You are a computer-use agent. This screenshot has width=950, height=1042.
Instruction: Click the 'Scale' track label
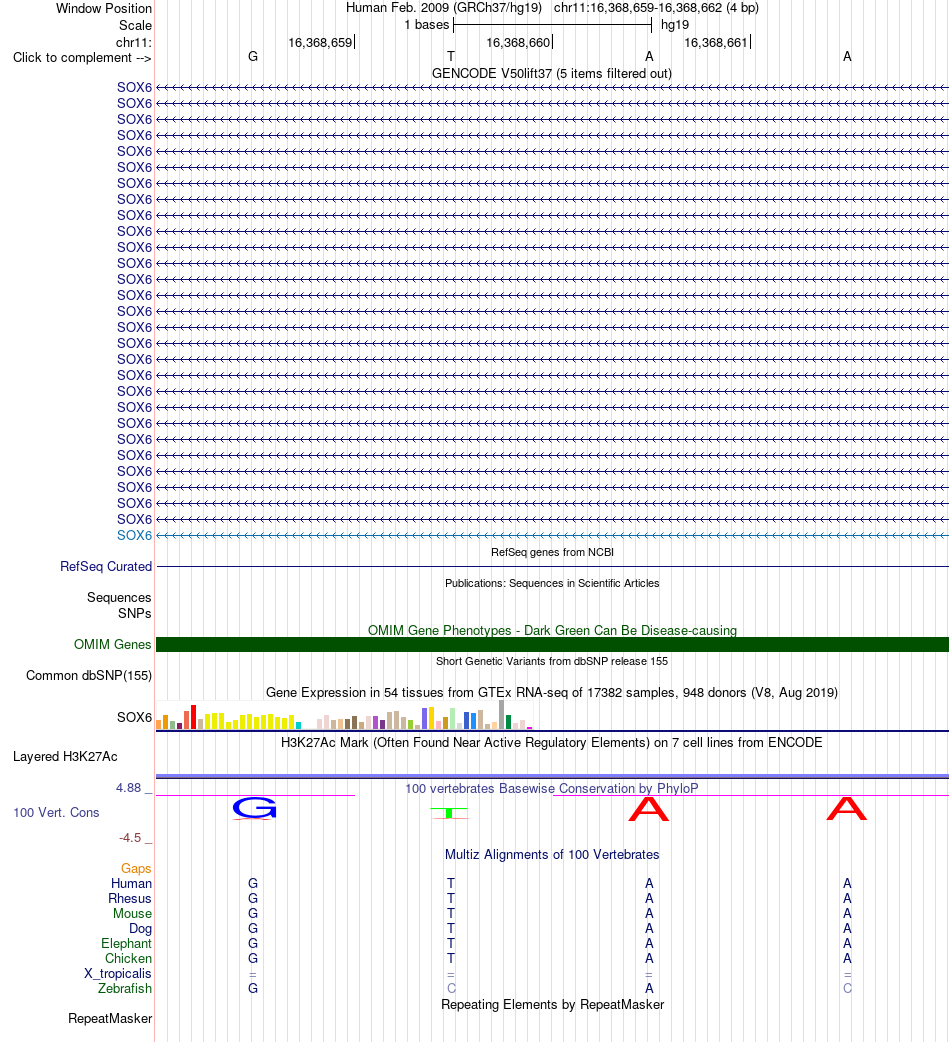[136, 25]
